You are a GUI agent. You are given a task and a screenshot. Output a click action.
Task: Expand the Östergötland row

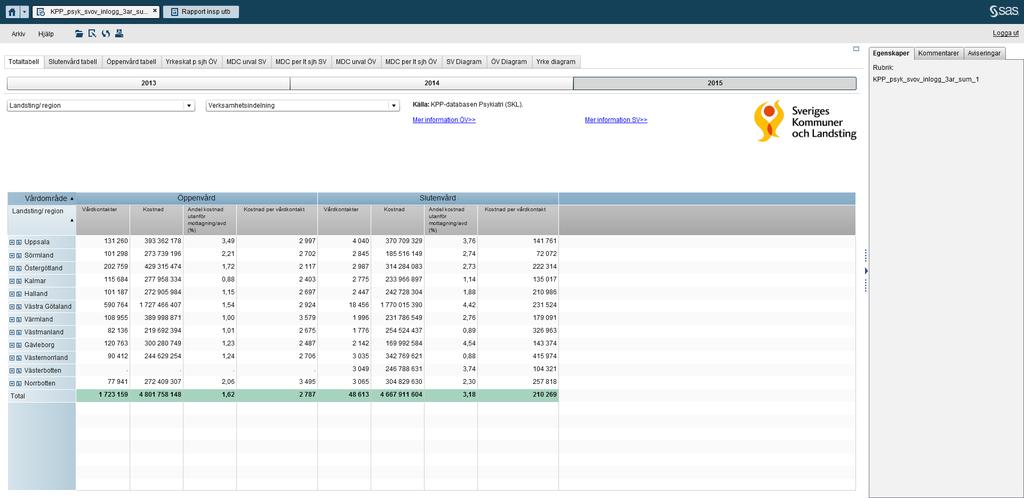coord(12,268)
